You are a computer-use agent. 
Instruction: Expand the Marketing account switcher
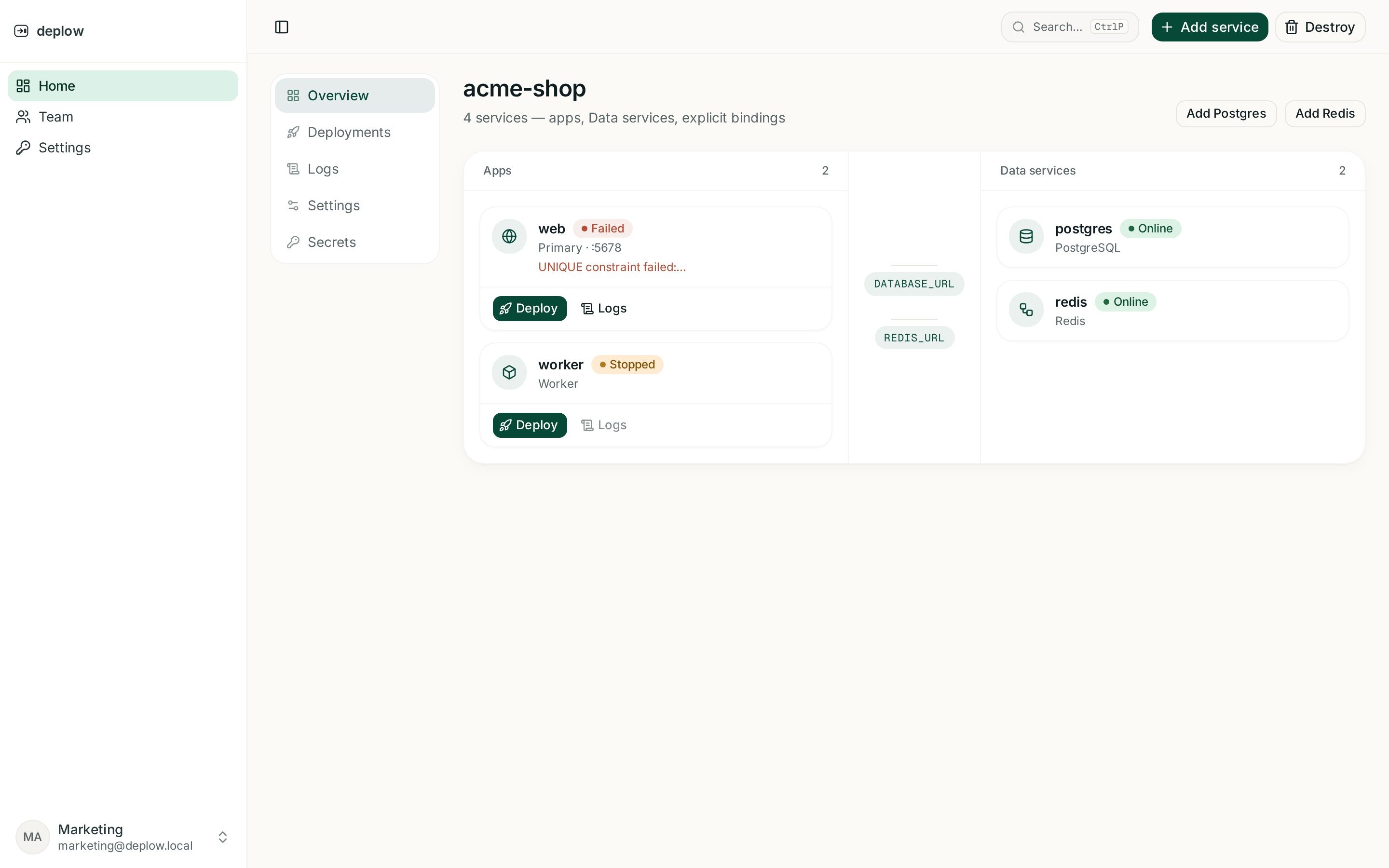tap(123, 837)
